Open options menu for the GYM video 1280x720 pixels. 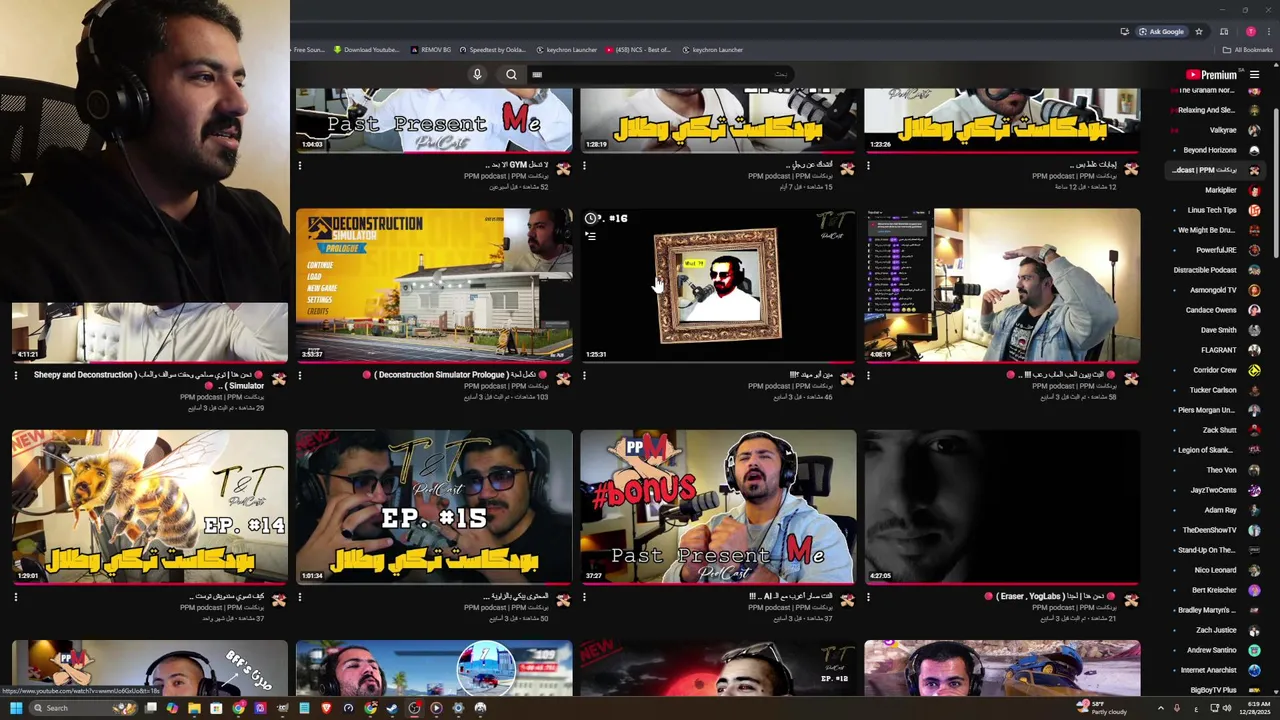300,166
